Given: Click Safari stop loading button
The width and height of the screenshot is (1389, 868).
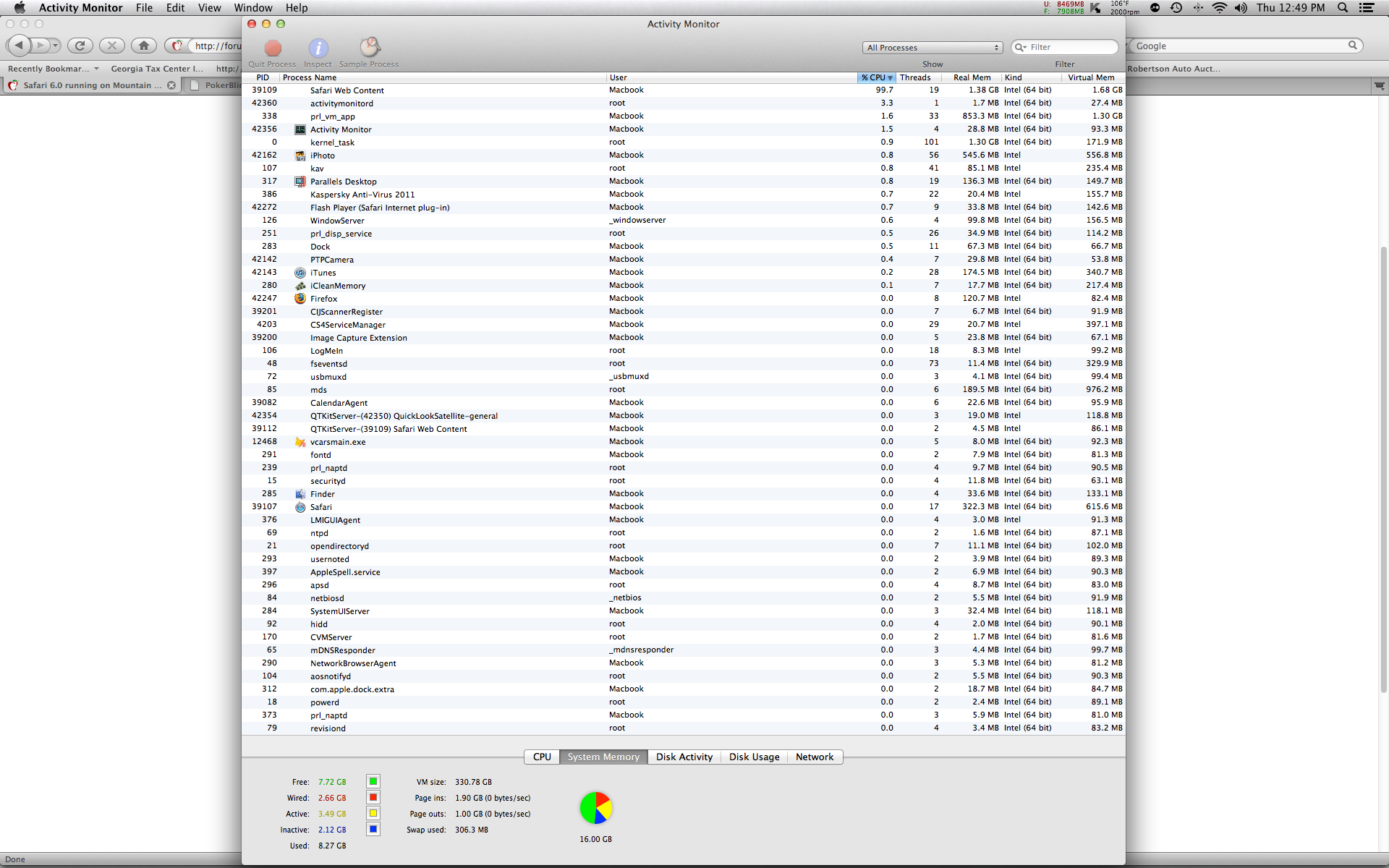Looking at the screenshot, I should 112,46.
